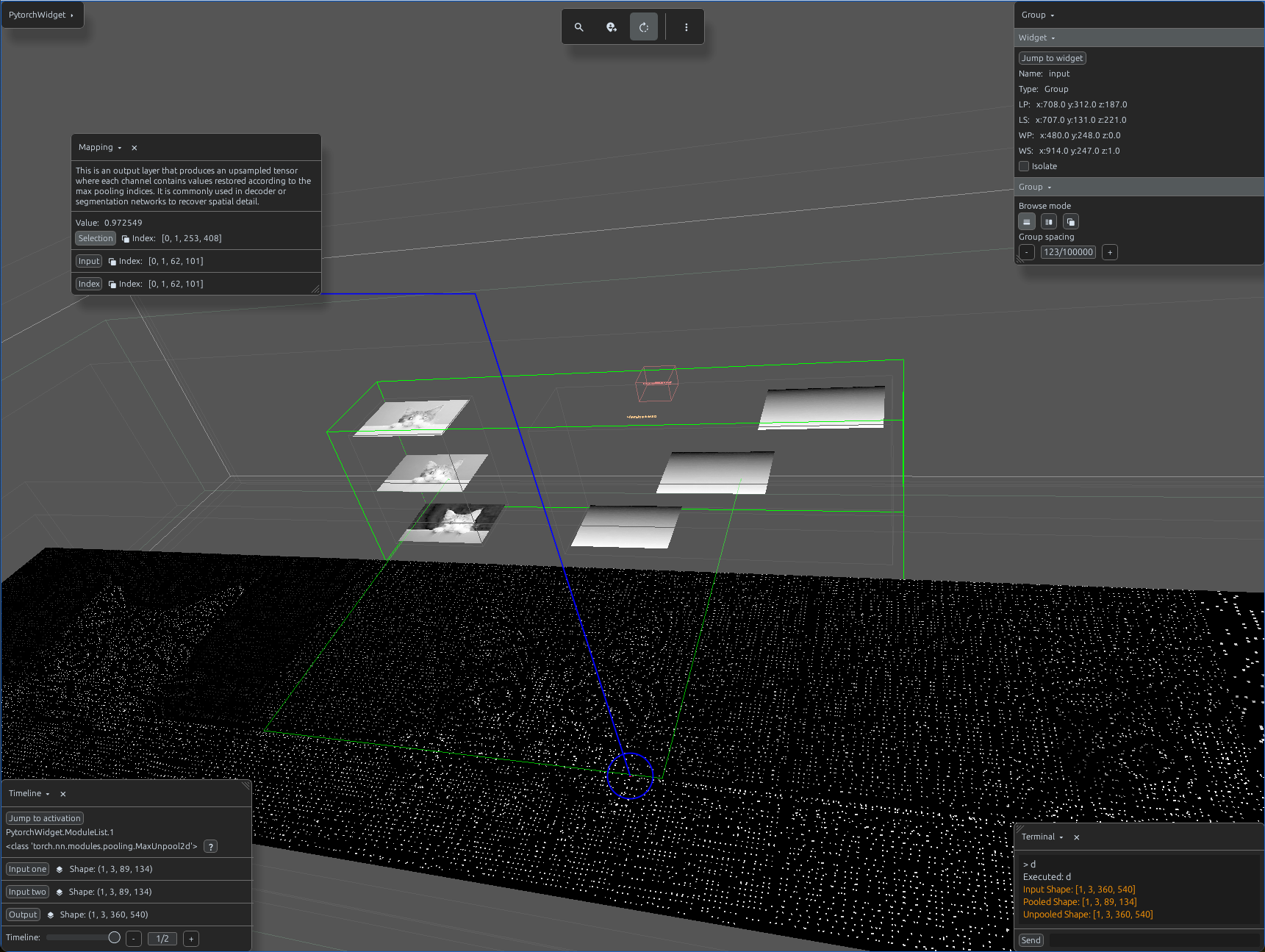Click the Output button in Timeline
1265x952 pixels.
coord(23,915)
